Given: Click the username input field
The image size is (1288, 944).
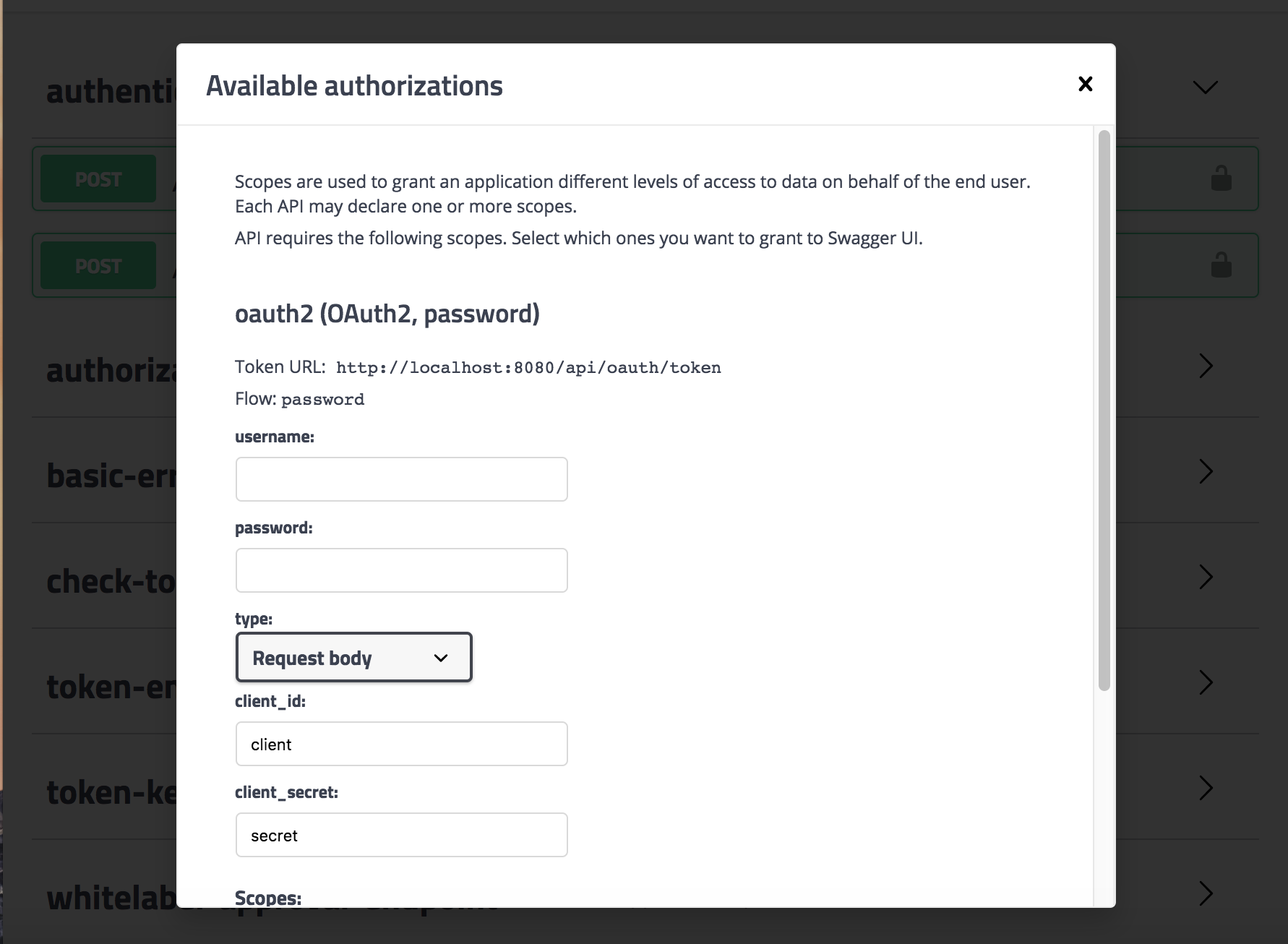Looking at the screenshot, I should (x=401, y=479).
